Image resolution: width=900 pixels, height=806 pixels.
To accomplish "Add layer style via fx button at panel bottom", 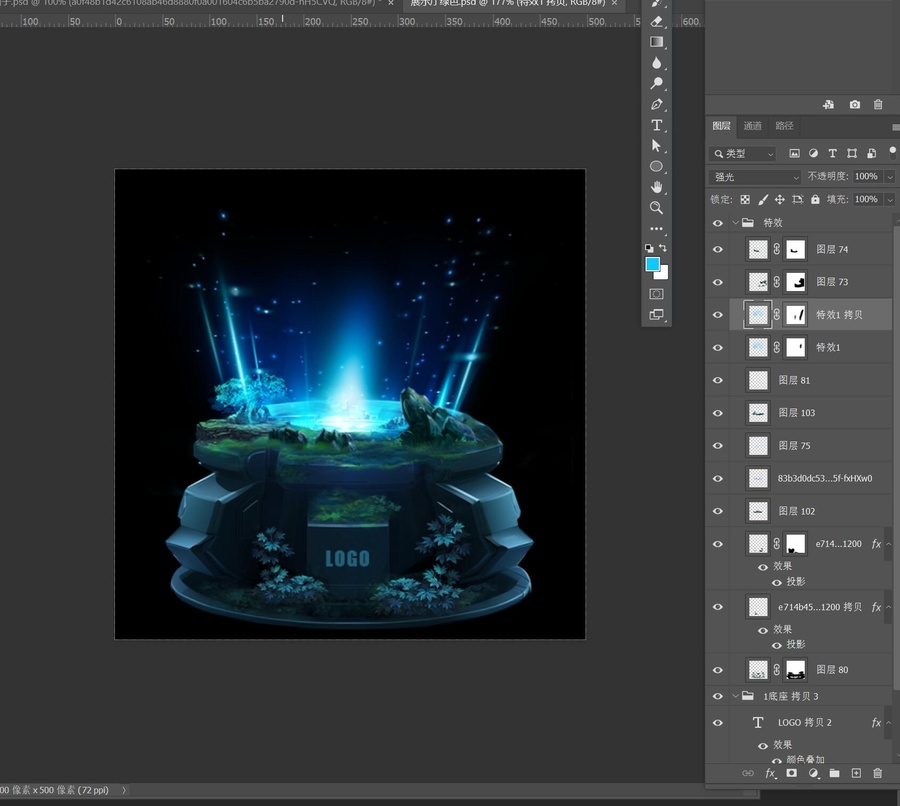I will [x=770, y=773].
